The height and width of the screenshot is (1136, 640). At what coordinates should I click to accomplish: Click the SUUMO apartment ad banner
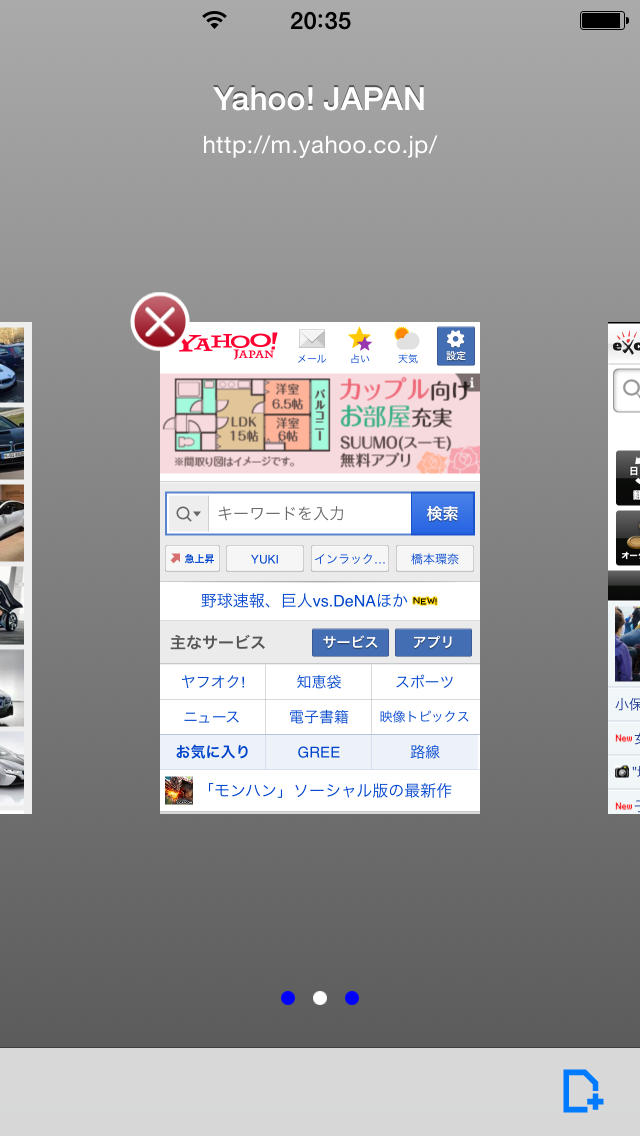pos(320,424)
